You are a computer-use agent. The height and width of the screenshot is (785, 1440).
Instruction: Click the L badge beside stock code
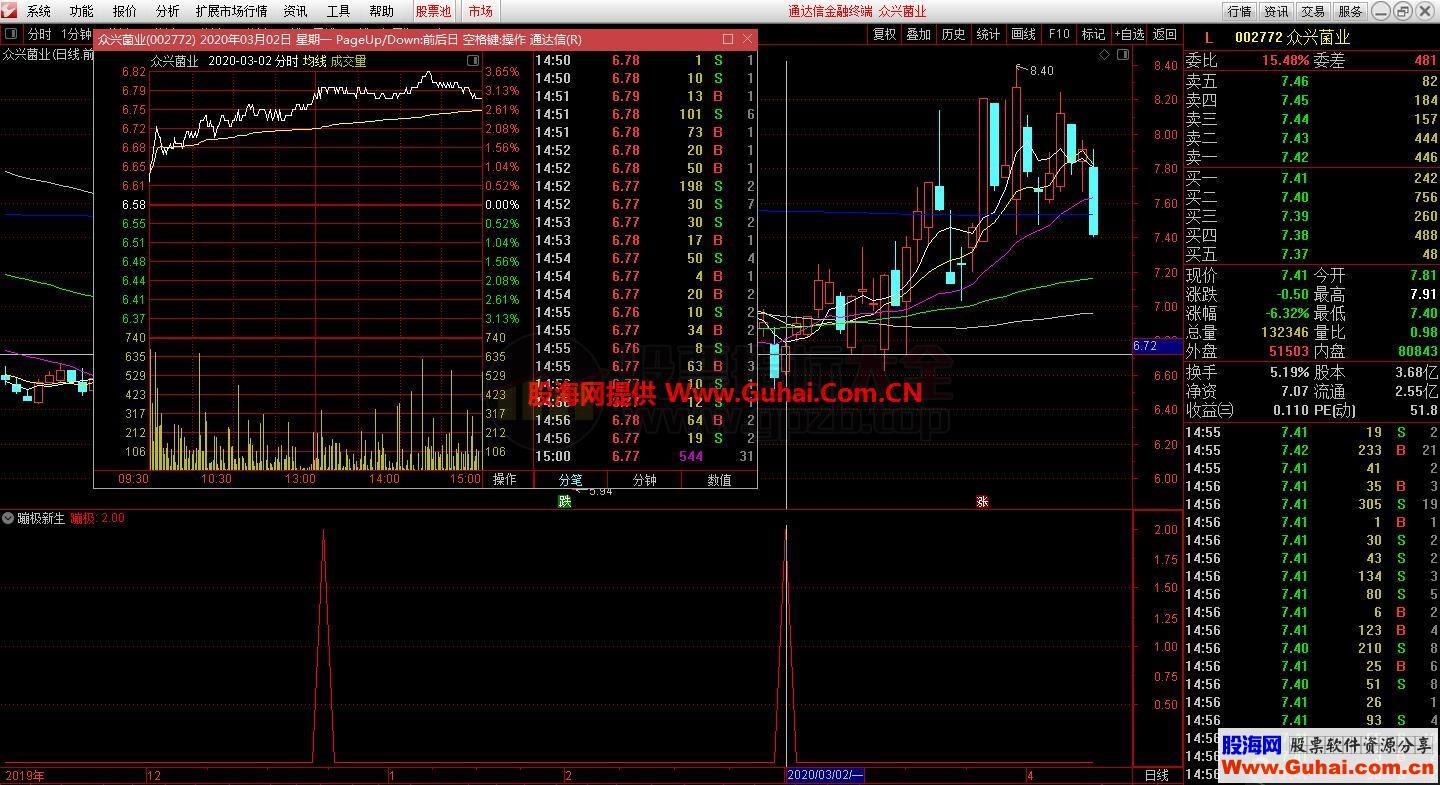1208,37
